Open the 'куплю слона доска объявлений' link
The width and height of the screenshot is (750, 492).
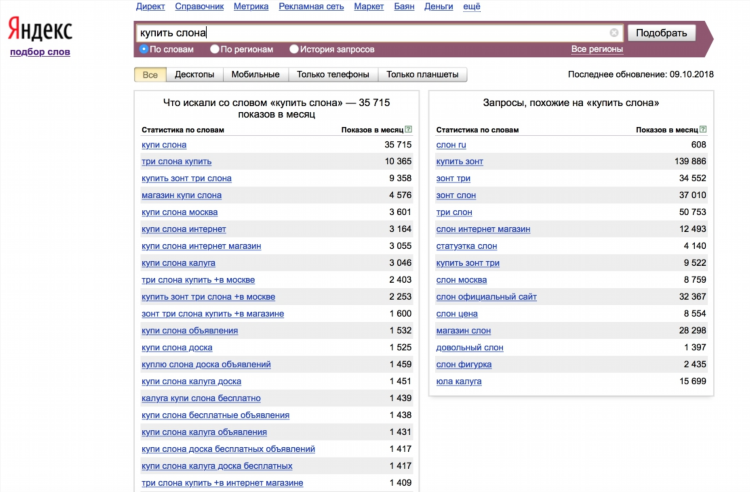(x=206, y=364)
